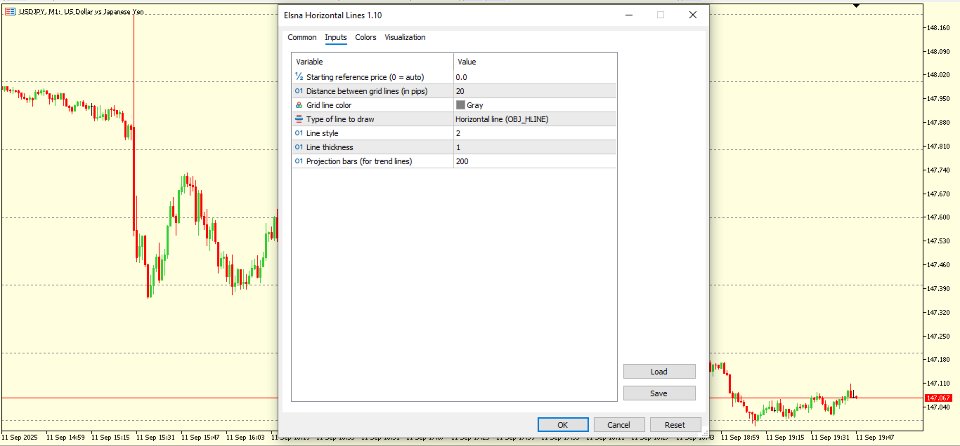Select the Starting reference price (0 = auto) row
The width and height of the screenshot is (960, 446).
(454, 77)
